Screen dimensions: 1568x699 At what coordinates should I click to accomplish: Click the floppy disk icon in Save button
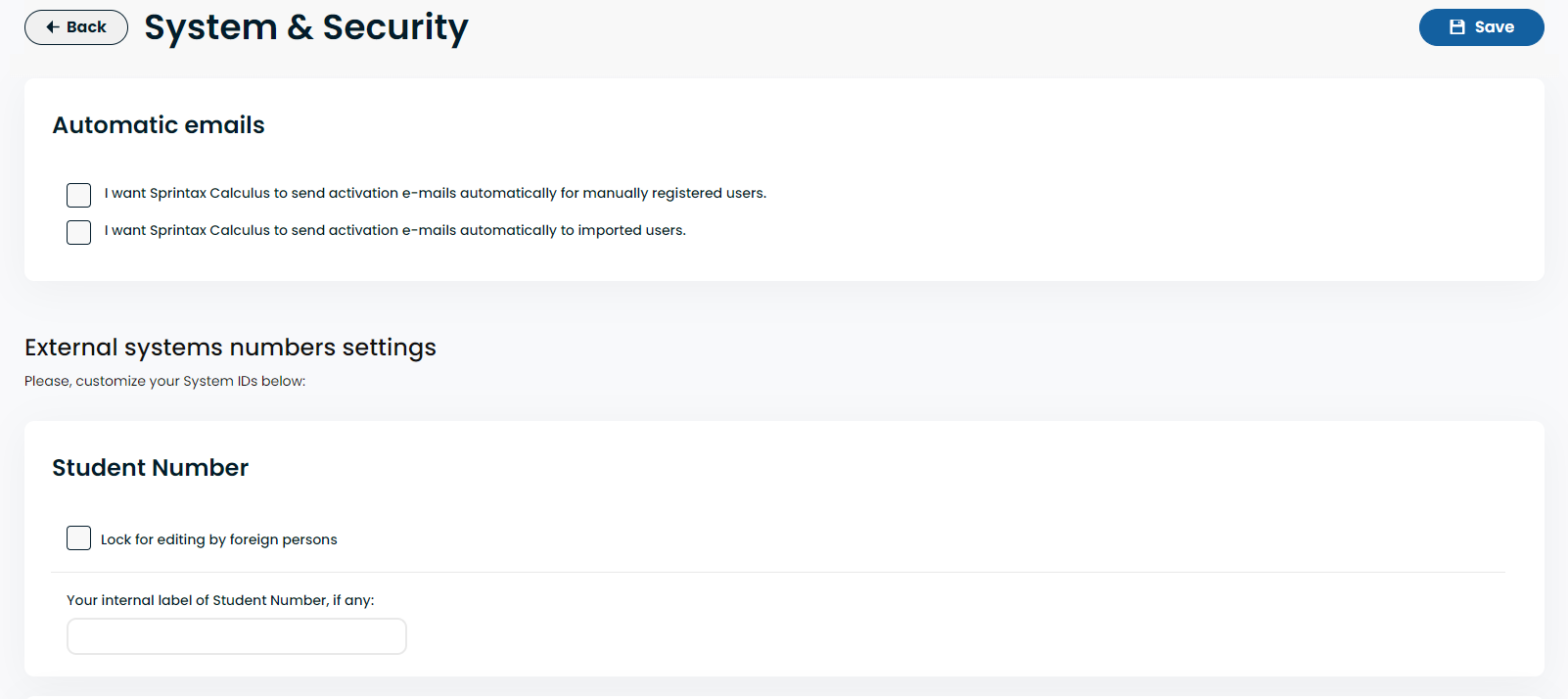(1457, 27)
